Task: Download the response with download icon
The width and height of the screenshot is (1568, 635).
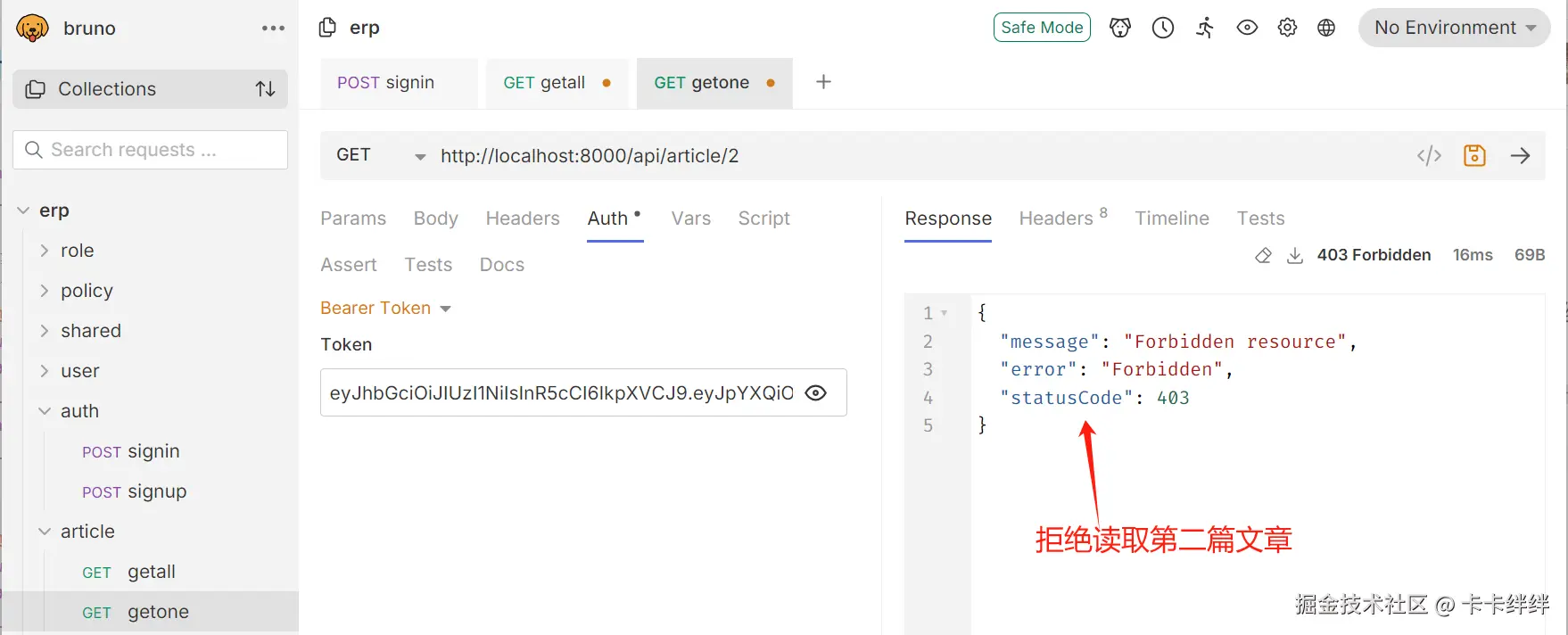Action: pyautogui.click(x=1295, y=256)
